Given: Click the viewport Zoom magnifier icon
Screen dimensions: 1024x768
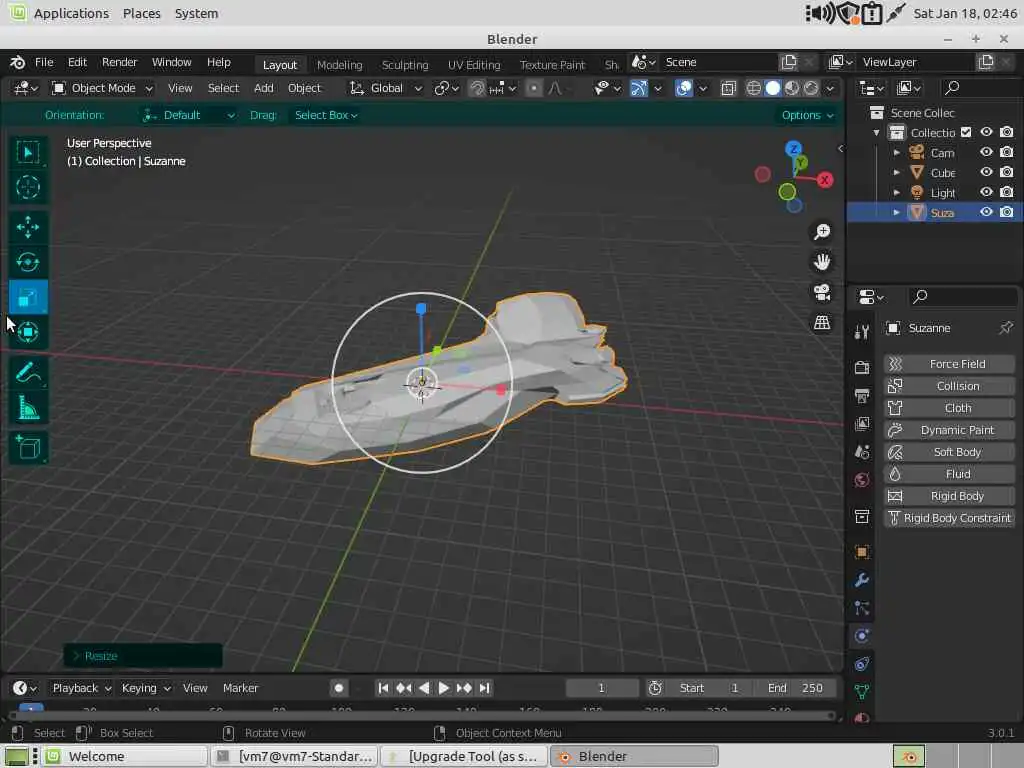Looking at the screenshot, I should tap(822, 231).
